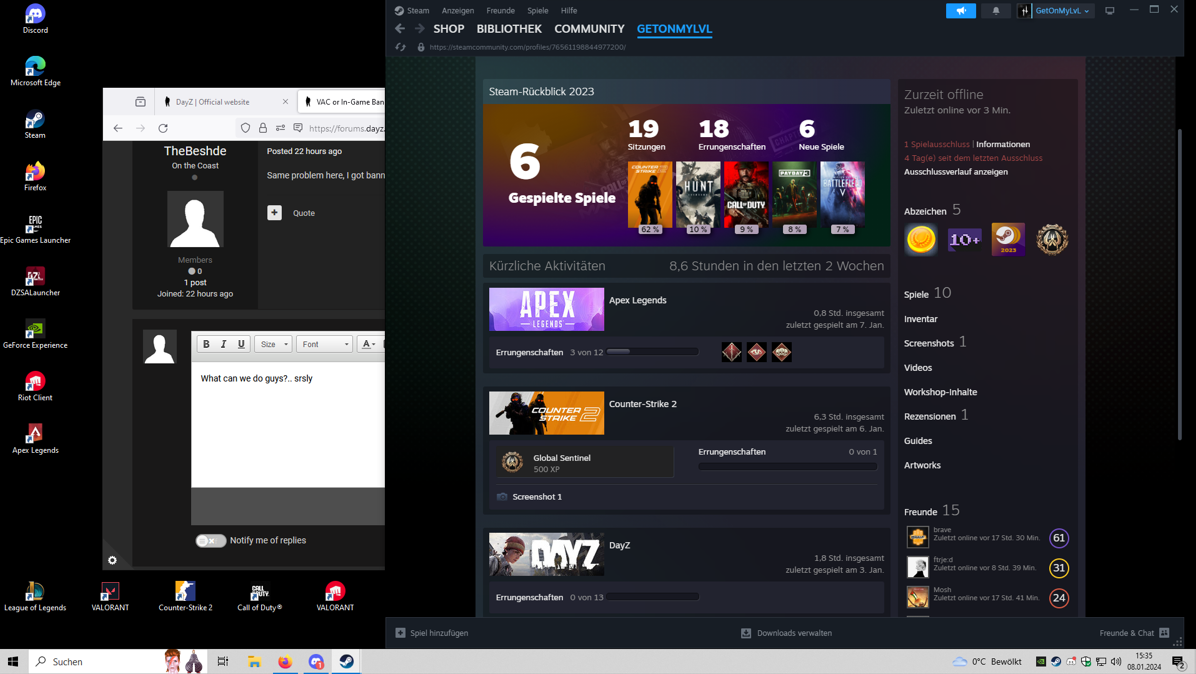Open Call of Duty desktop shortcut
This screenshot has height=674, width=1196.
(x=259, y=597)
